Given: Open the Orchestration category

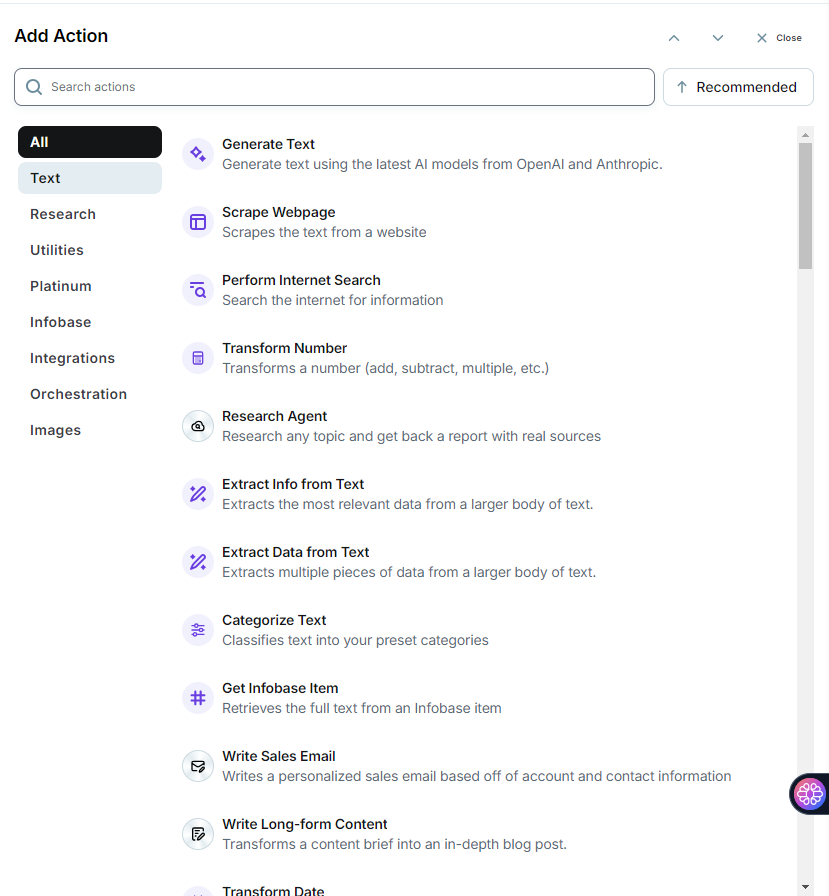Looking at the screenshot, I should [x=78, y=394].
